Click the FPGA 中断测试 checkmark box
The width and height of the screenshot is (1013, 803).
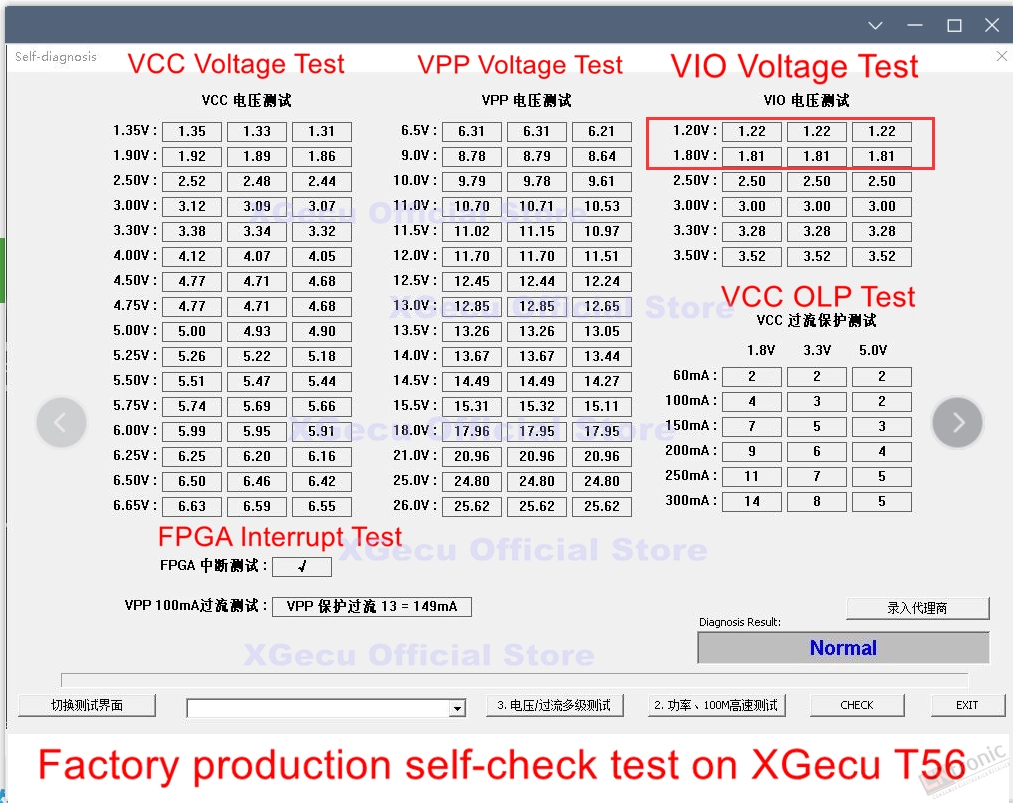(x=302, y=567)
